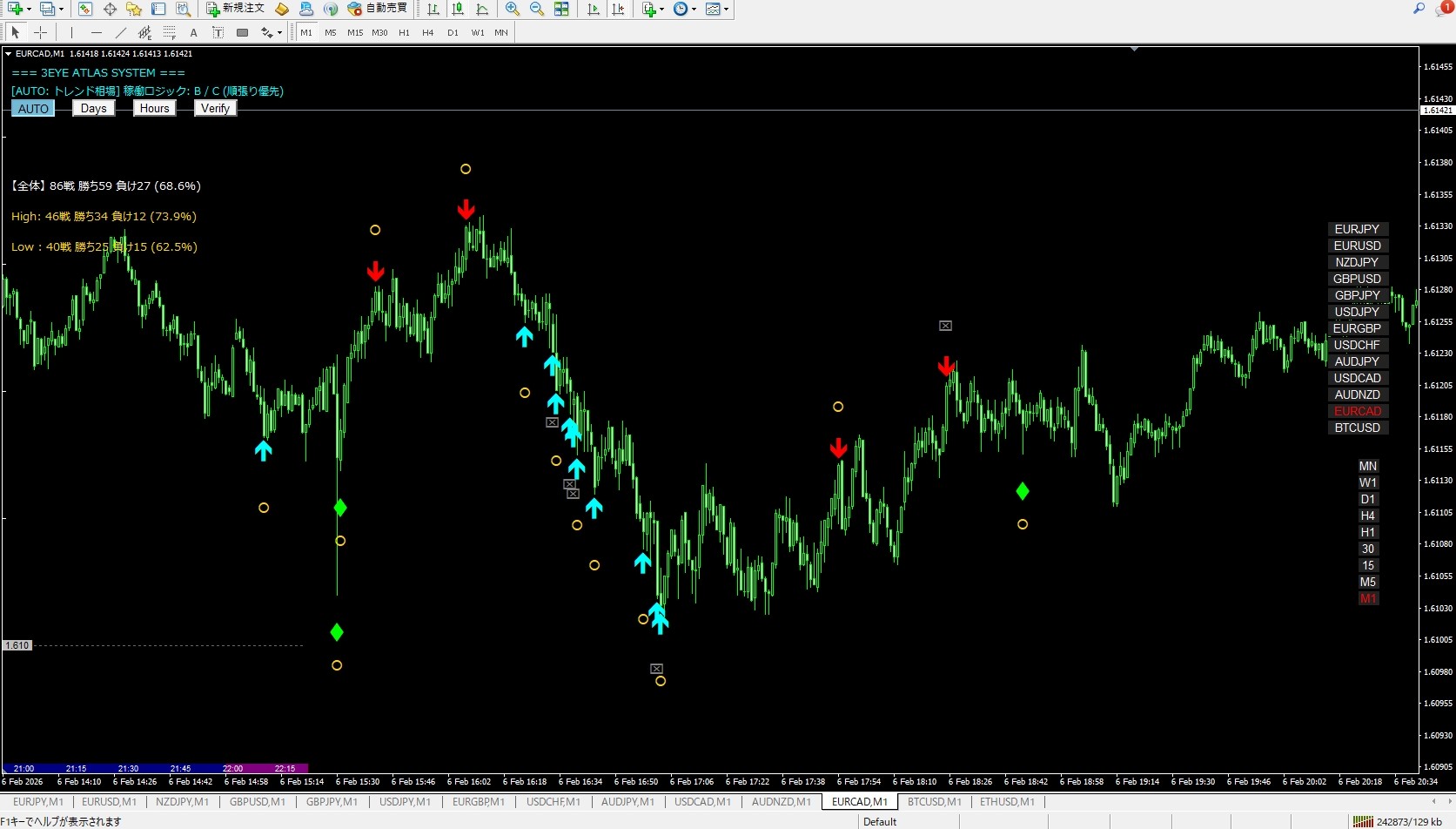Open the periodicity clock dropdown

(x=694, y=9)
